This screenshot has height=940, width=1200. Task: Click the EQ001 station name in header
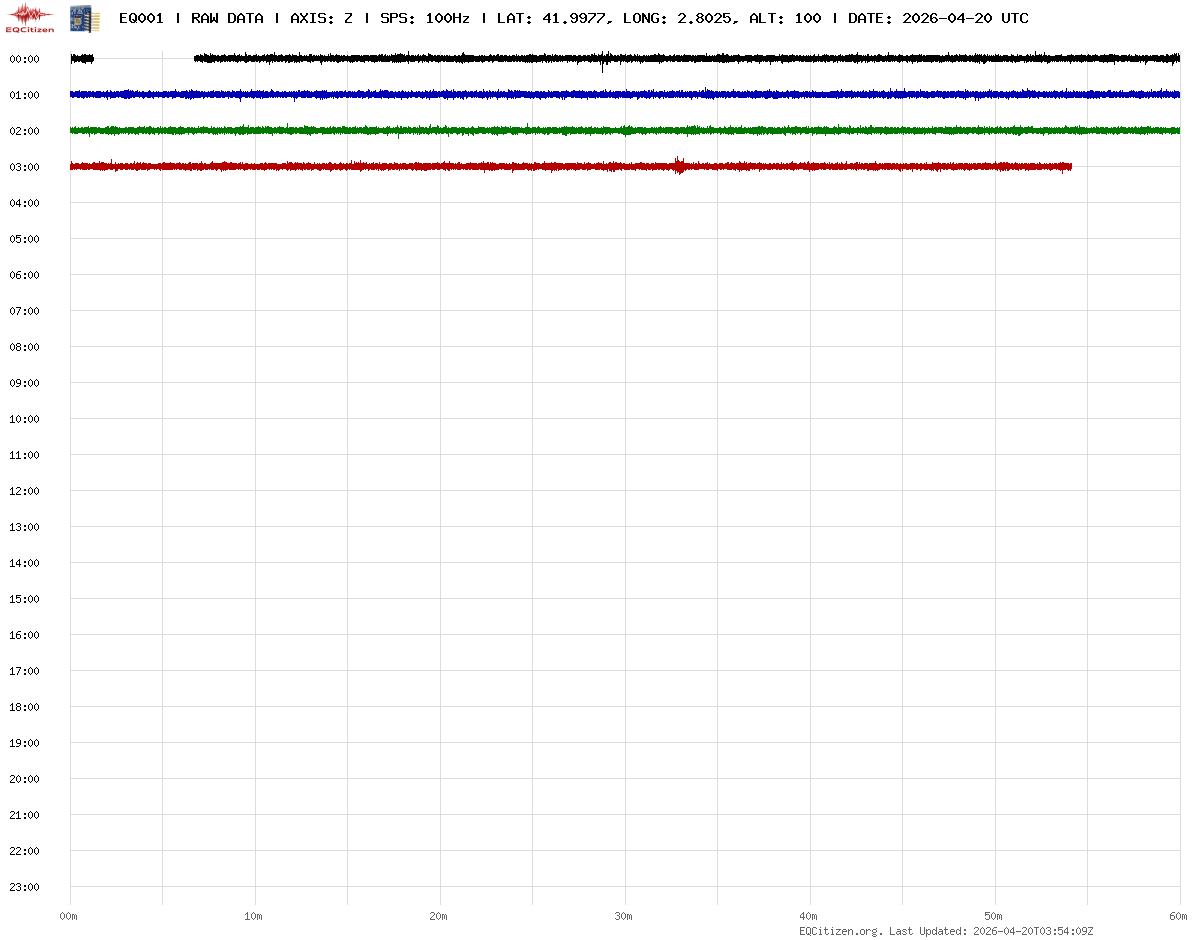tap(141, 19)
